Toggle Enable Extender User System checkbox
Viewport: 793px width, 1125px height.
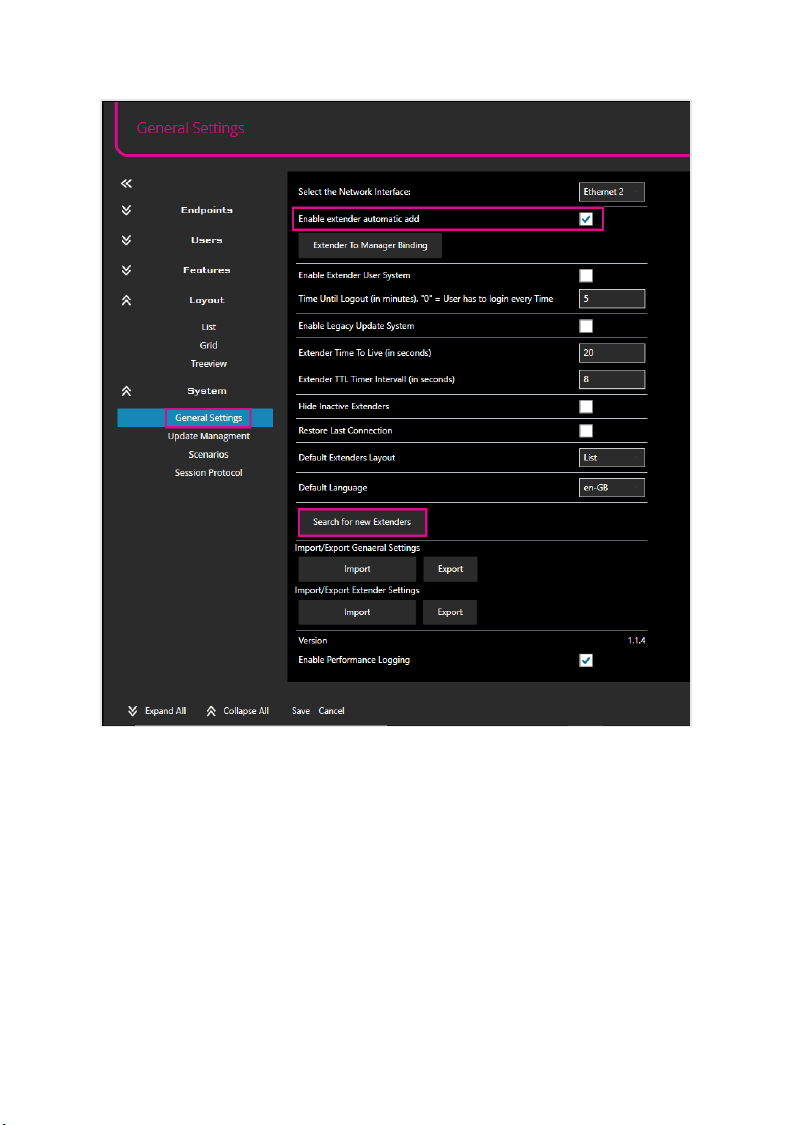[586, 276]
